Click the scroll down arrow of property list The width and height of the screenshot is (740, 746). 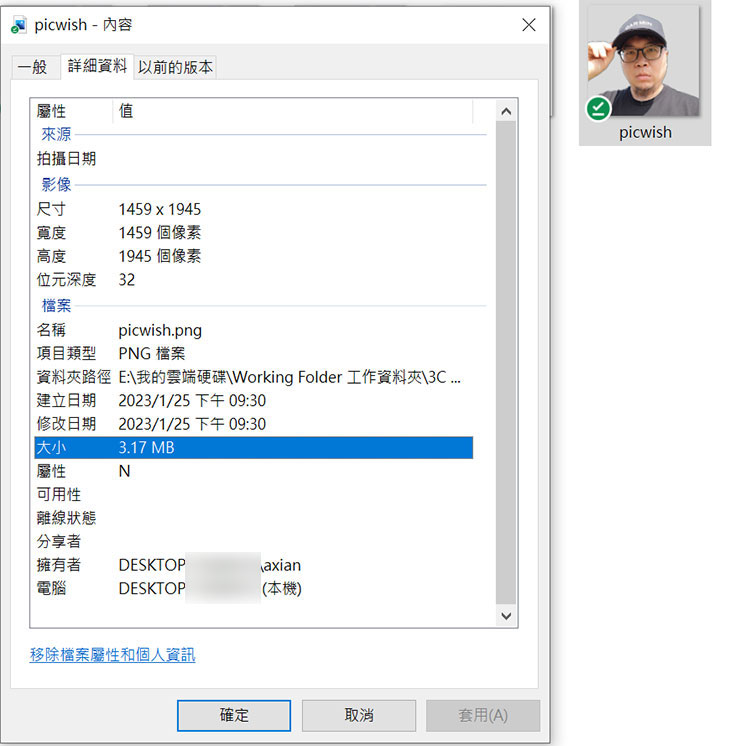coord(506,616)
